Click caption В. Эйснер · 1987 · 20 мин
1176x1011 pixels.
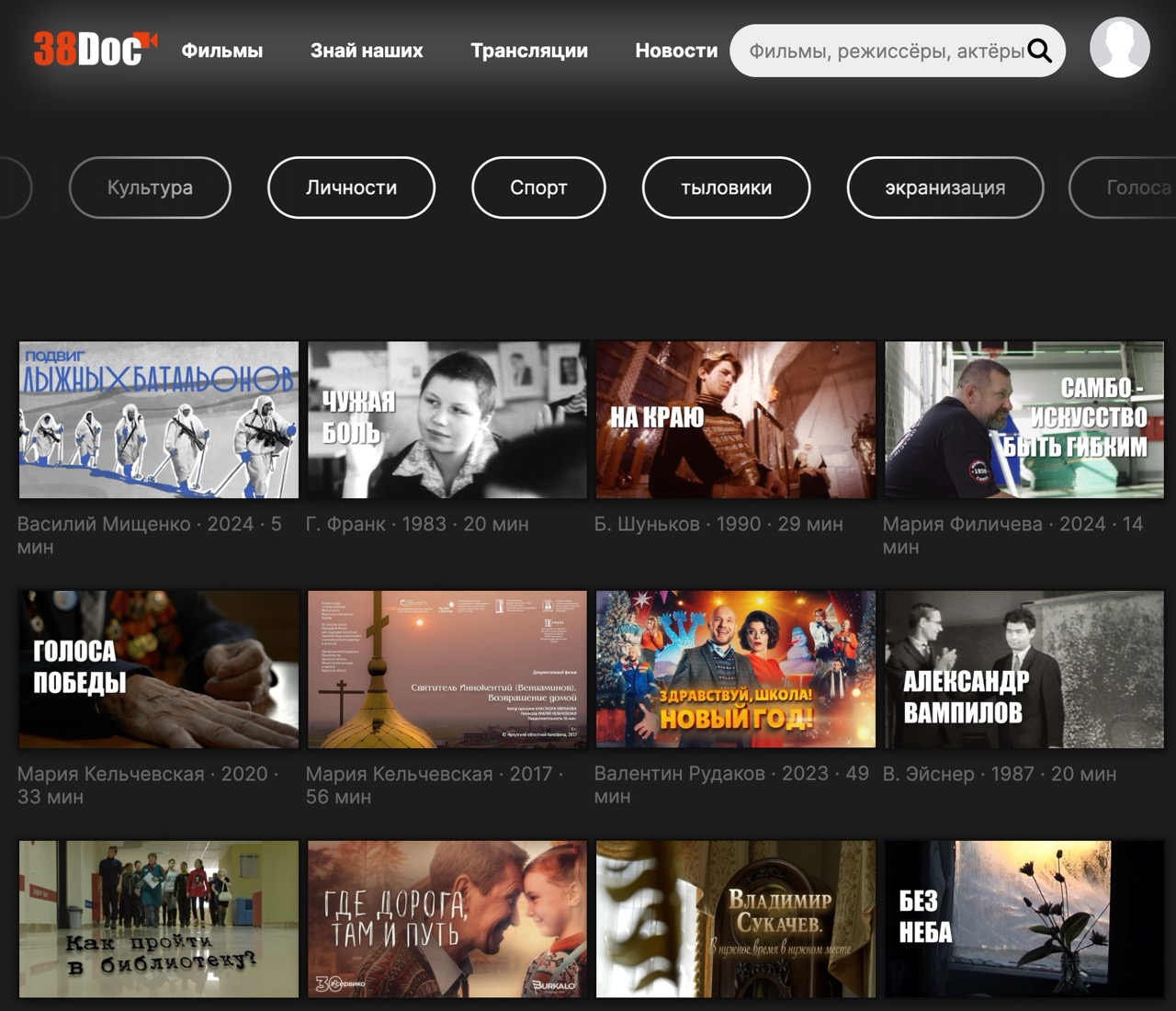[1000, 774]
